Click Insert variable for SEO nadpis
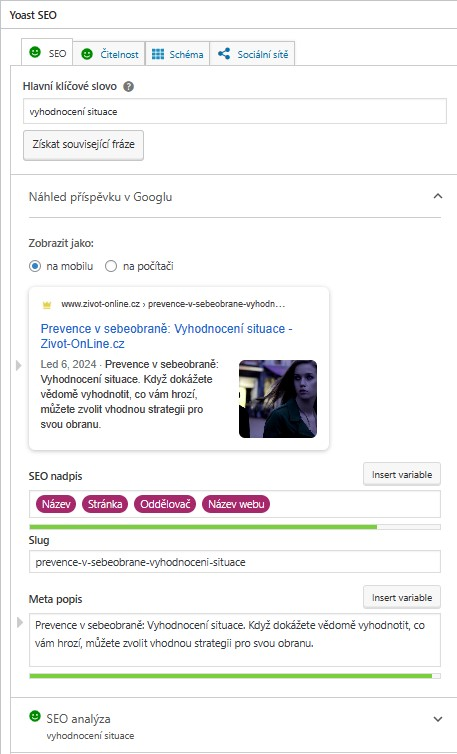 click(402, 475)
